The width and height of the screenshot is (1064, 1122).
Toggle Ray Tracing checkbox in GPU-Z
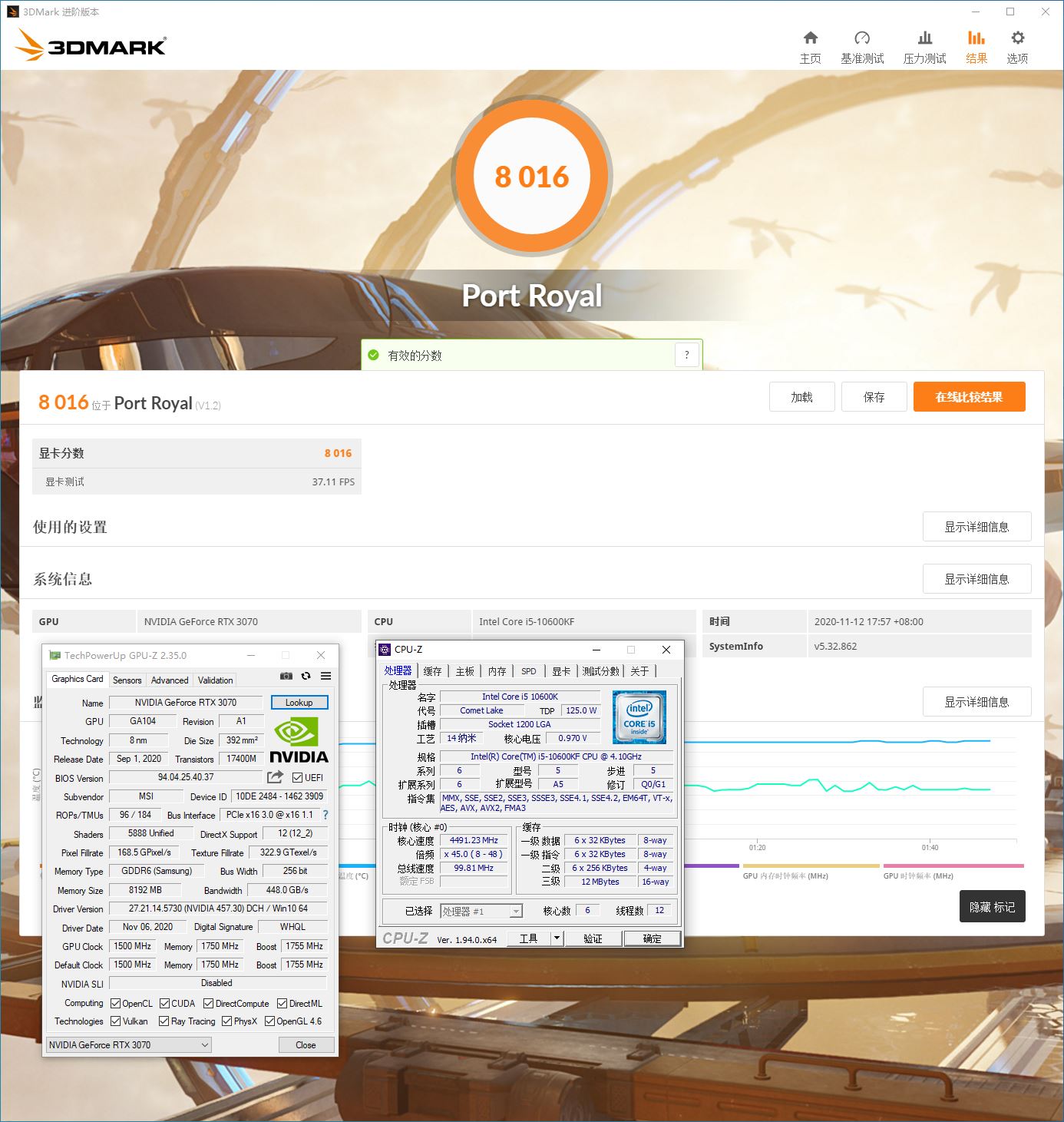[x=164, y=1021]
